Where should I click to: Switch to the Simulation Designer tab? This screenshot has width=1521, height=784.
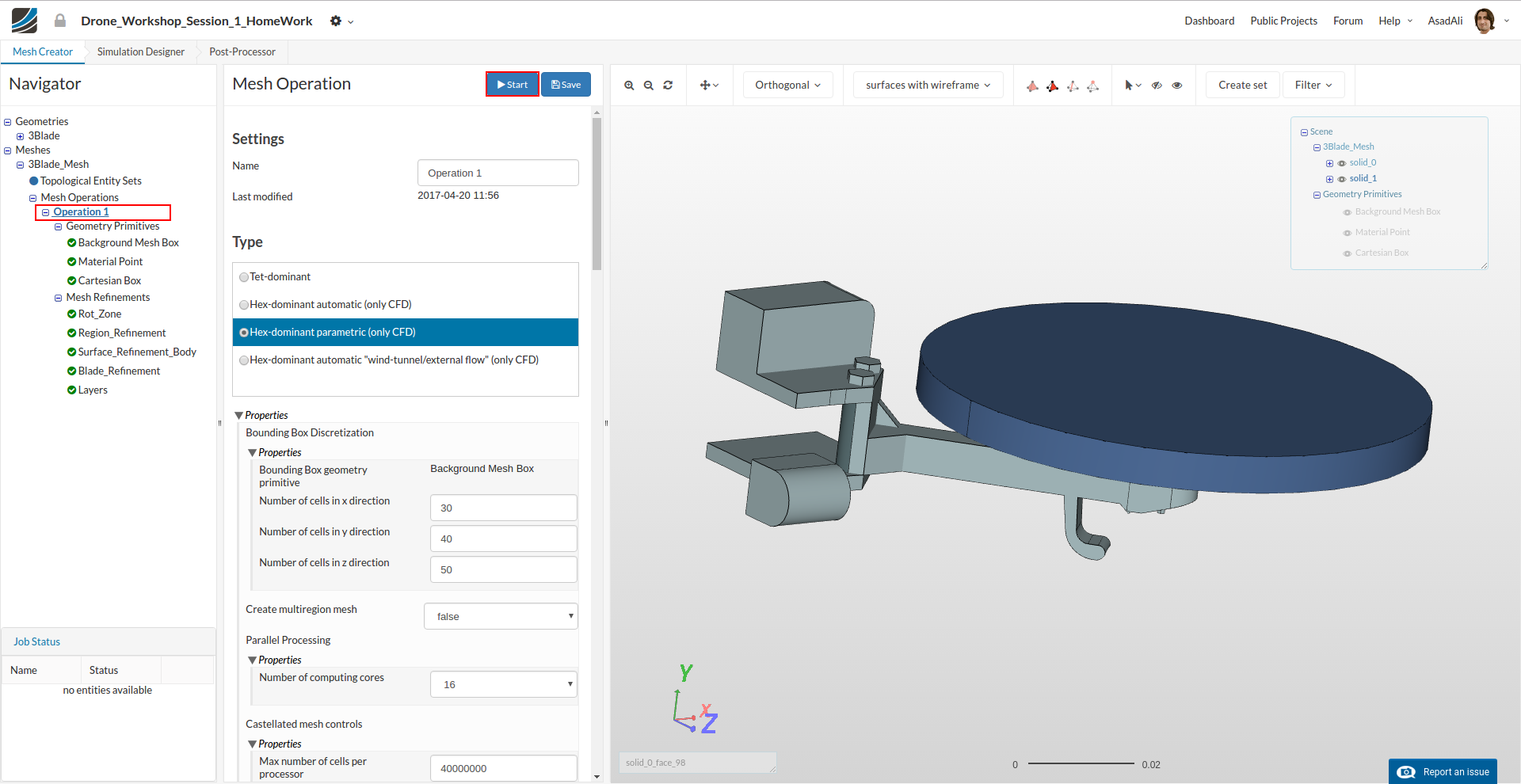coord(141,52)
